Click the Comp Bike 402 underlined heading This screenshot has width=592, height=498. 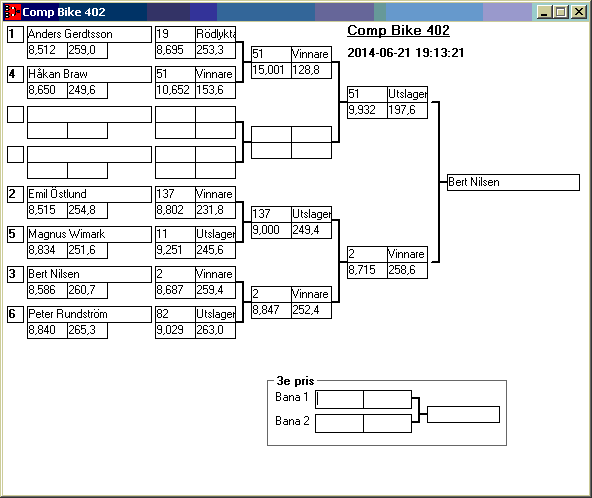click(398, 31)
